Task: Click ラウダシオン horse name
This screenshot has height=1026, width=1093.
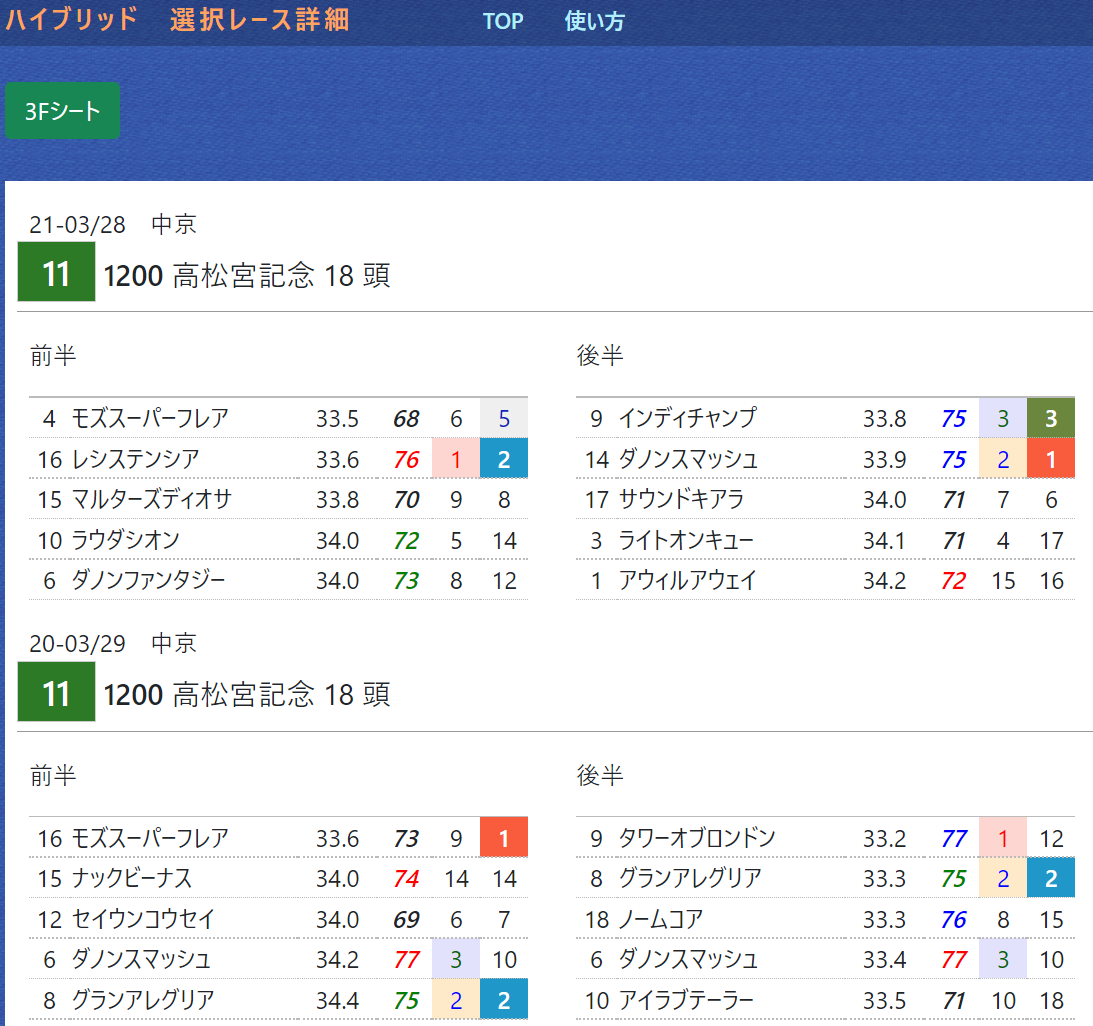Action: [126, 540]
